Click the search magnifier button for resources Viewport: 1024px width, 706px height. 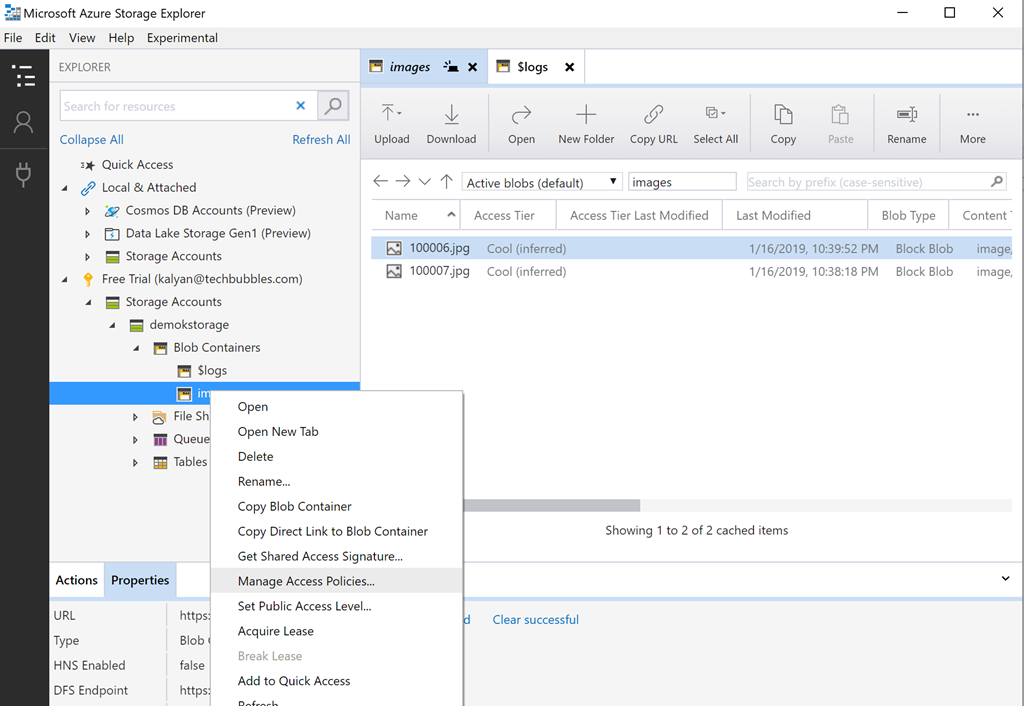point(333,106)
